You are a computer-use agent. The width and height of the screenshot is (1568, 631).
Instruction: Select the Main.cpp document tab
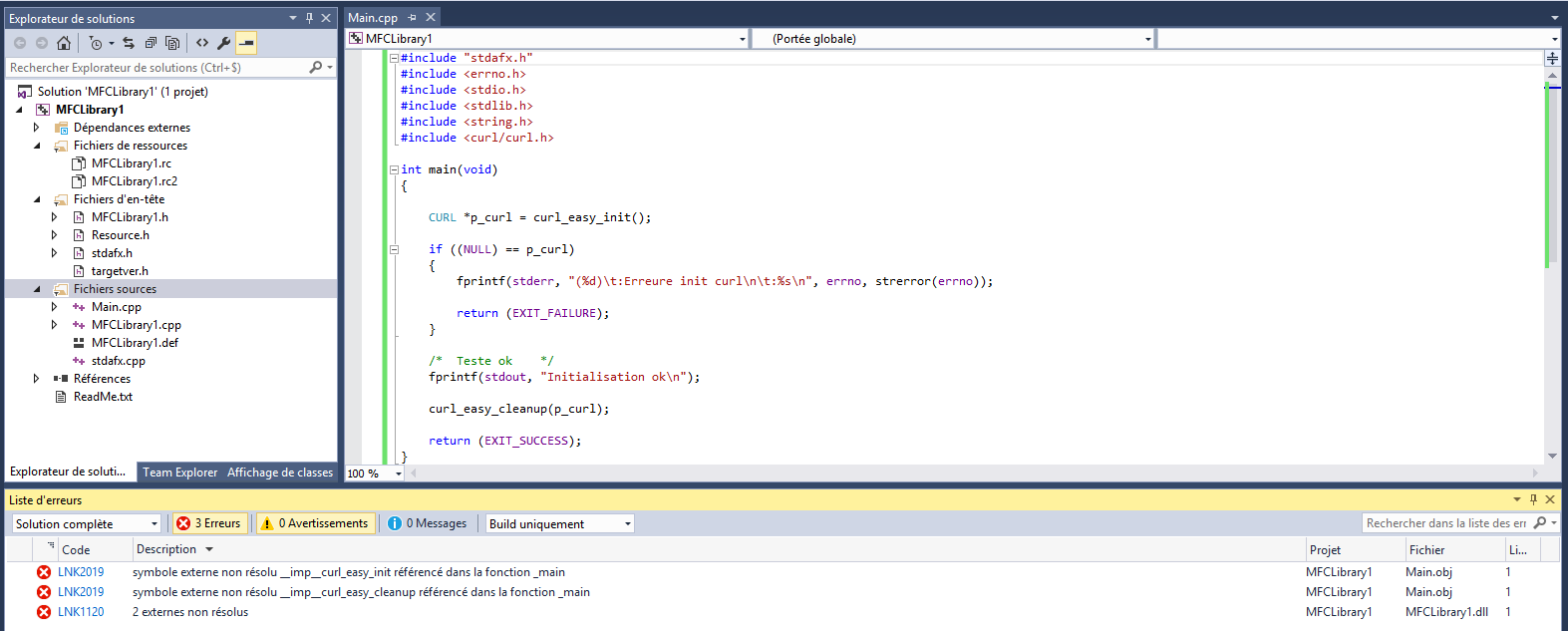tap(373, 17)
